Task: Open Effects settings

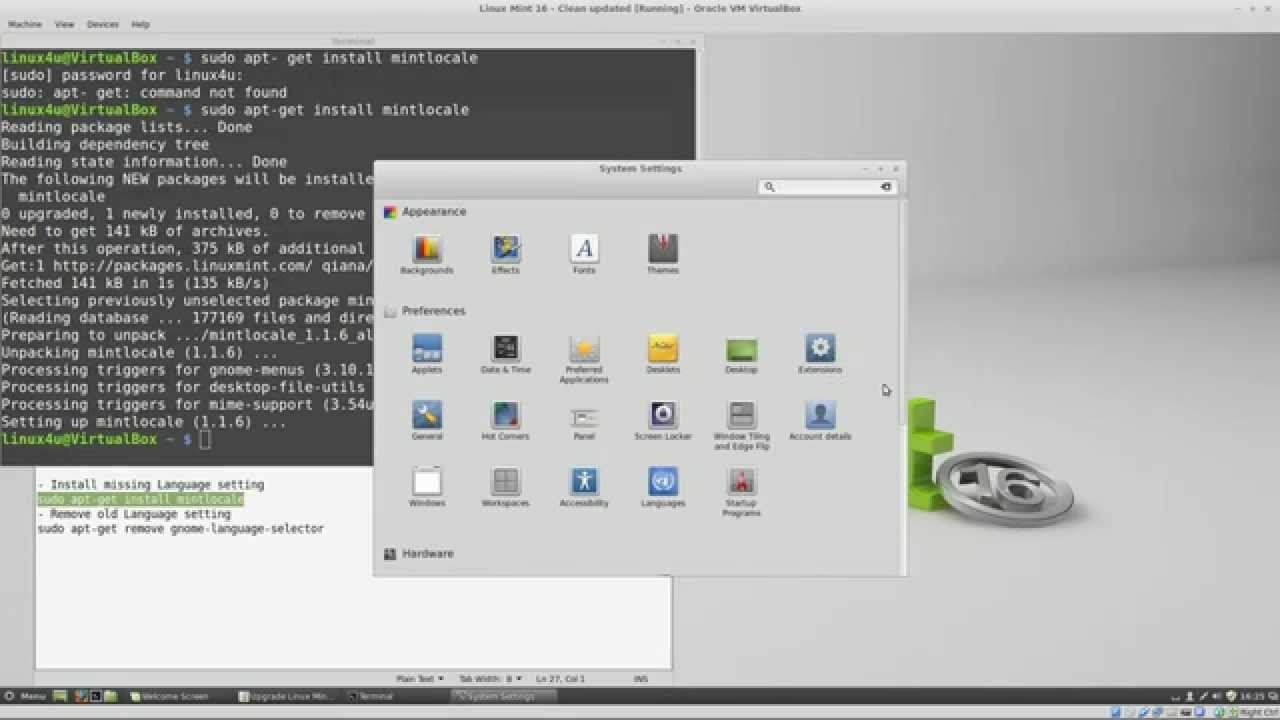Action: click(506, 254)
